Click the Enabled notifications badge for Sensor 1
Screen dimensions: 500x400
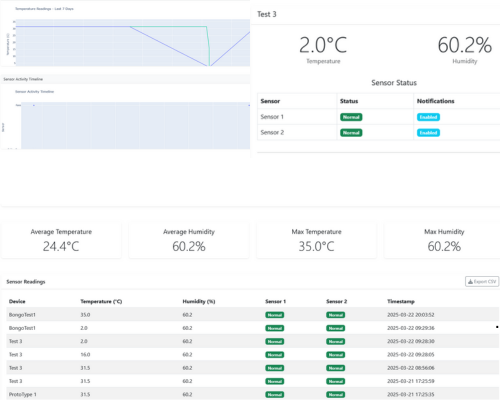pyautogui.click(x=428, y=117)
